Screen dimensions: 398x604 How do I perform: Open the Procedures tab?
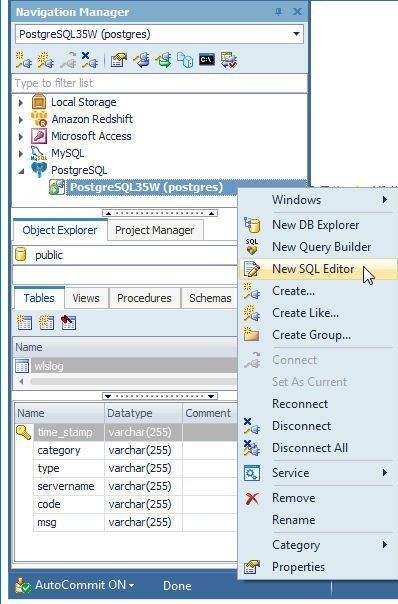144,298
